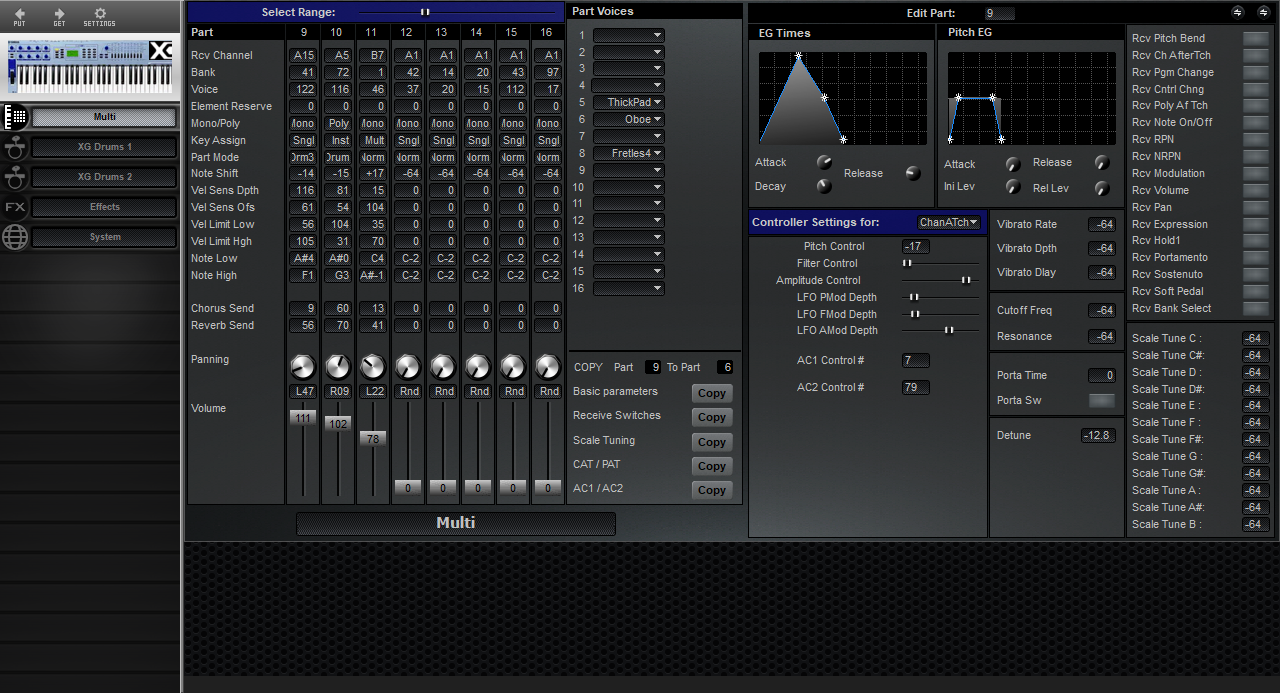Click the XG Drums 1 drum icon
1280x693 pixels.
tap(14, 147)
